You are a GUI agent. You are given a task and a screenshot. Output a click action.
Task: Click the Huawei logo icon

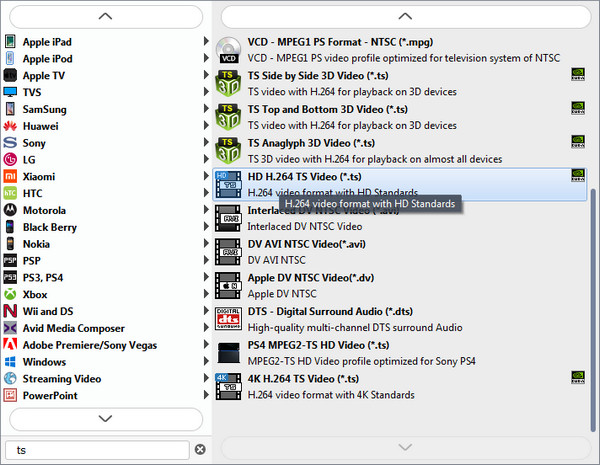click(x=10, y=126)
